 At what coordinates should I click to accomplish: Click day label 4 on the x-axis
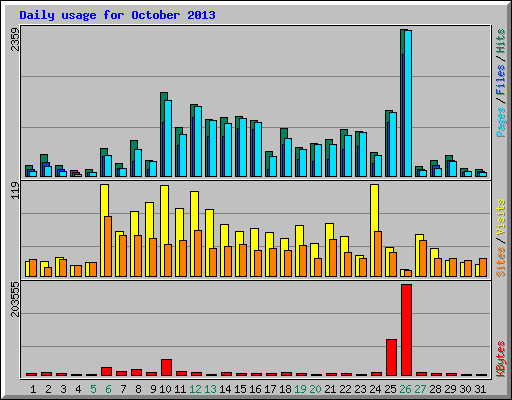(x=78, y=389)
